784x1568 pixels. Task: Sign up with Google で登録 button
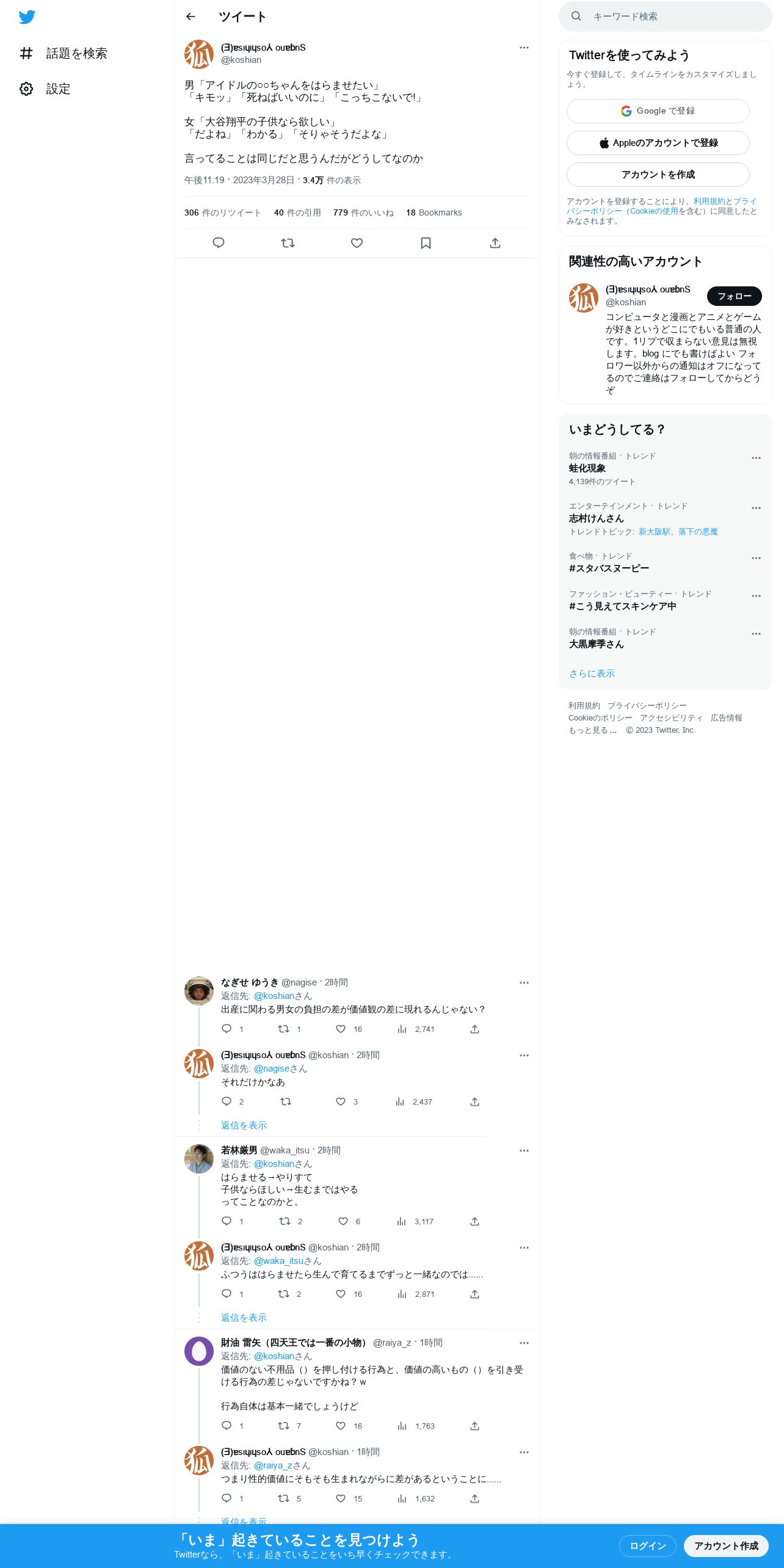pos(658,111)
